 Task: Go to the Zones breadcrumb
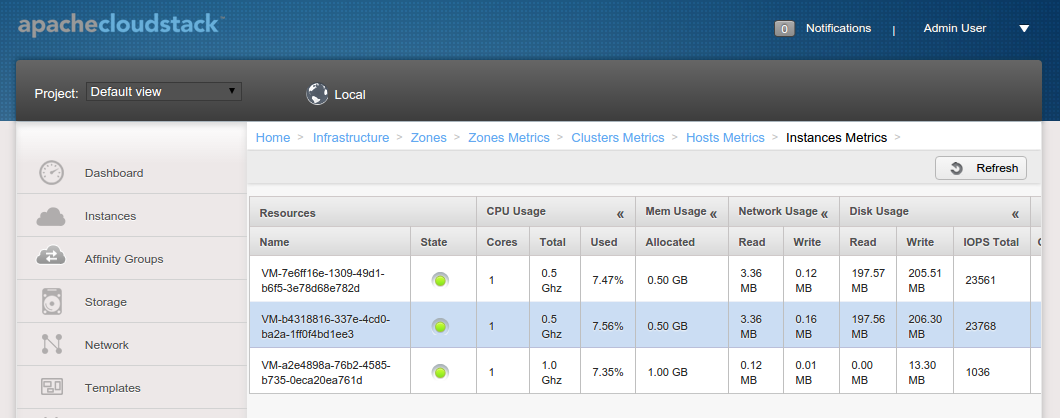429,137
